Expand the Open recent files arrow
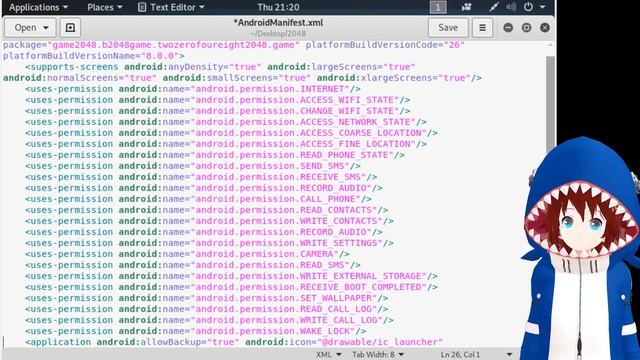 46,28
